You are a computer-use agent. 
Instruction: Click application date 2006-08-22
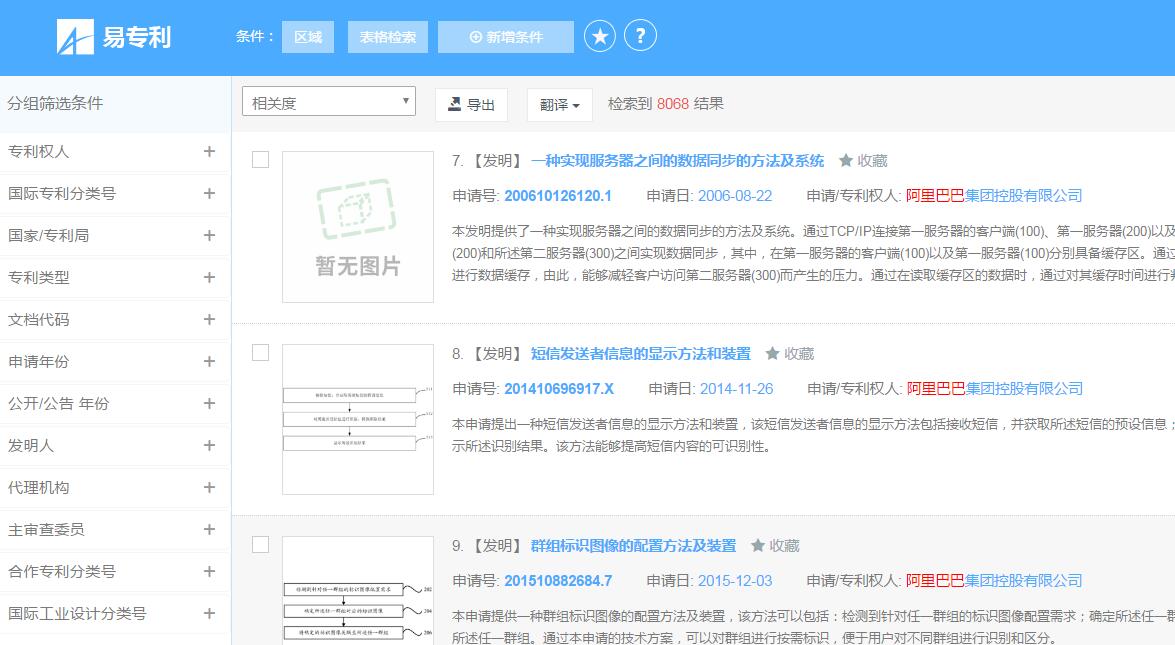(x=734, y=196)
